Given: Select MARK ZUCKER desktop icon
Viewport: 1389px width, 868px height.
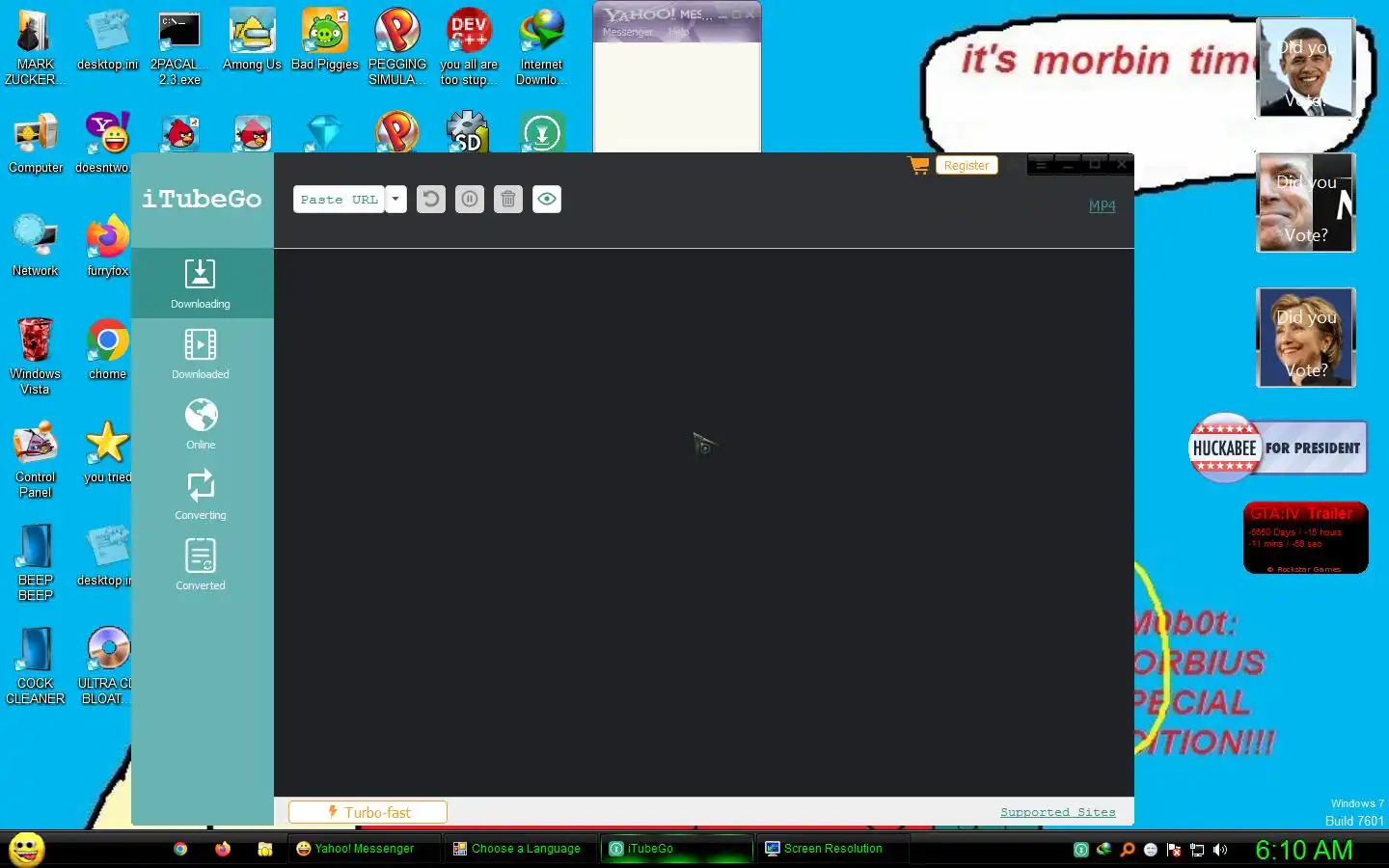Looking at the screenshot, I should point(36,48).
